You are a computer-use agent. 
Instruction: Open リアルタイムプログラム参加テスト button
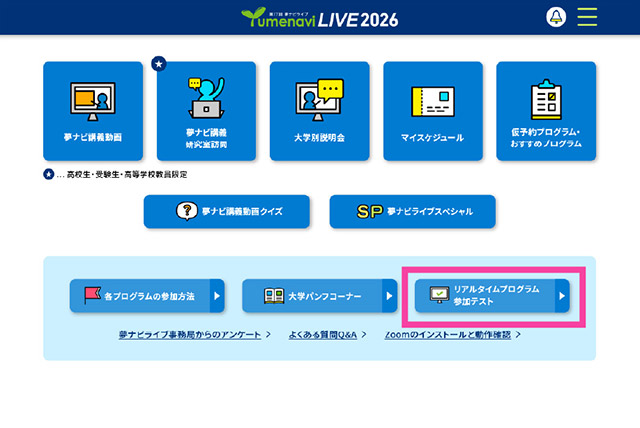click(492, 296)
